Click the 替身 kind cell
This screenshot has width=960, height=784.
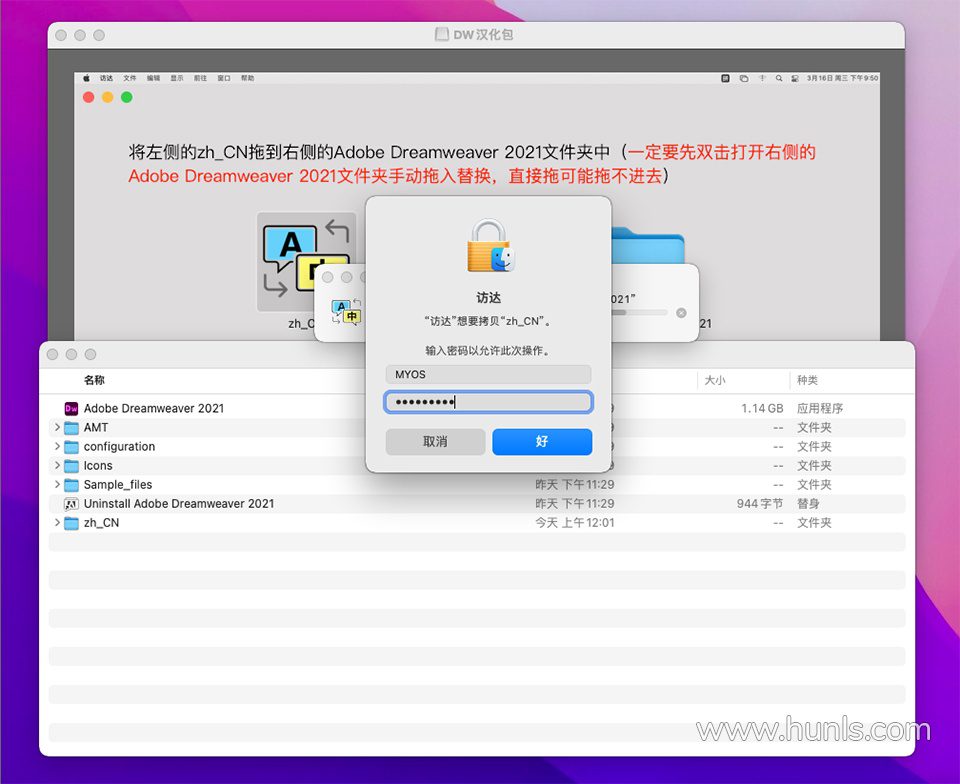[808, 504]
